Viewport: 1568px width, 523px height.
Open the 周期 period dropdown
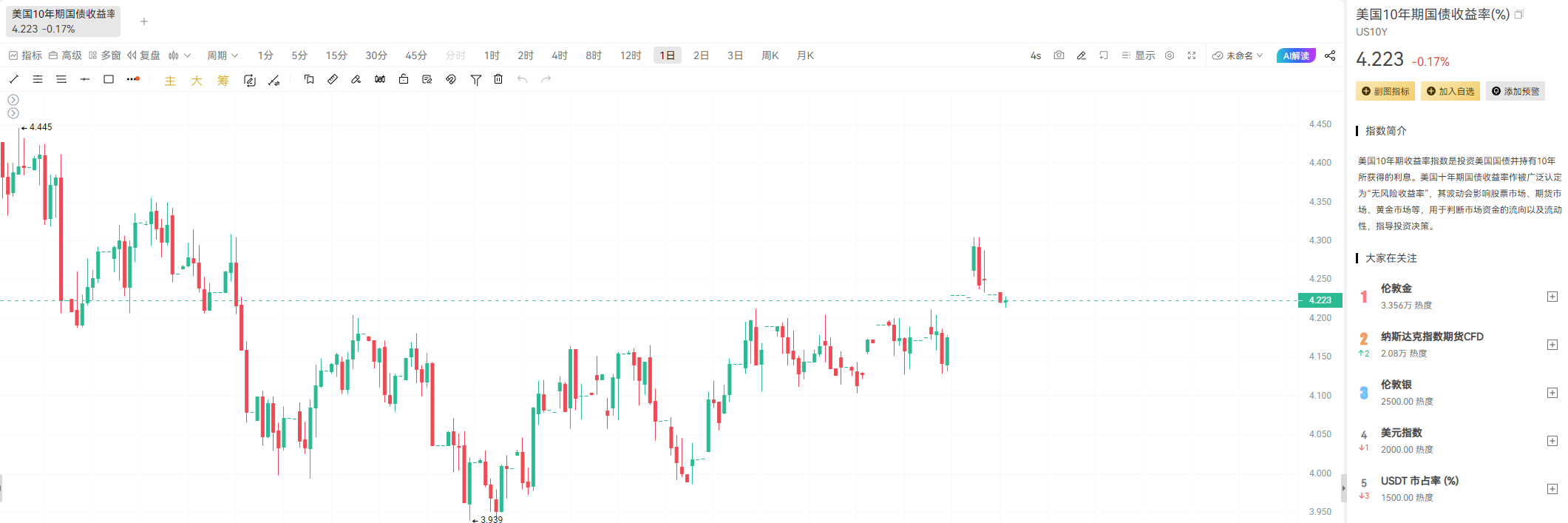pos(222,55)
